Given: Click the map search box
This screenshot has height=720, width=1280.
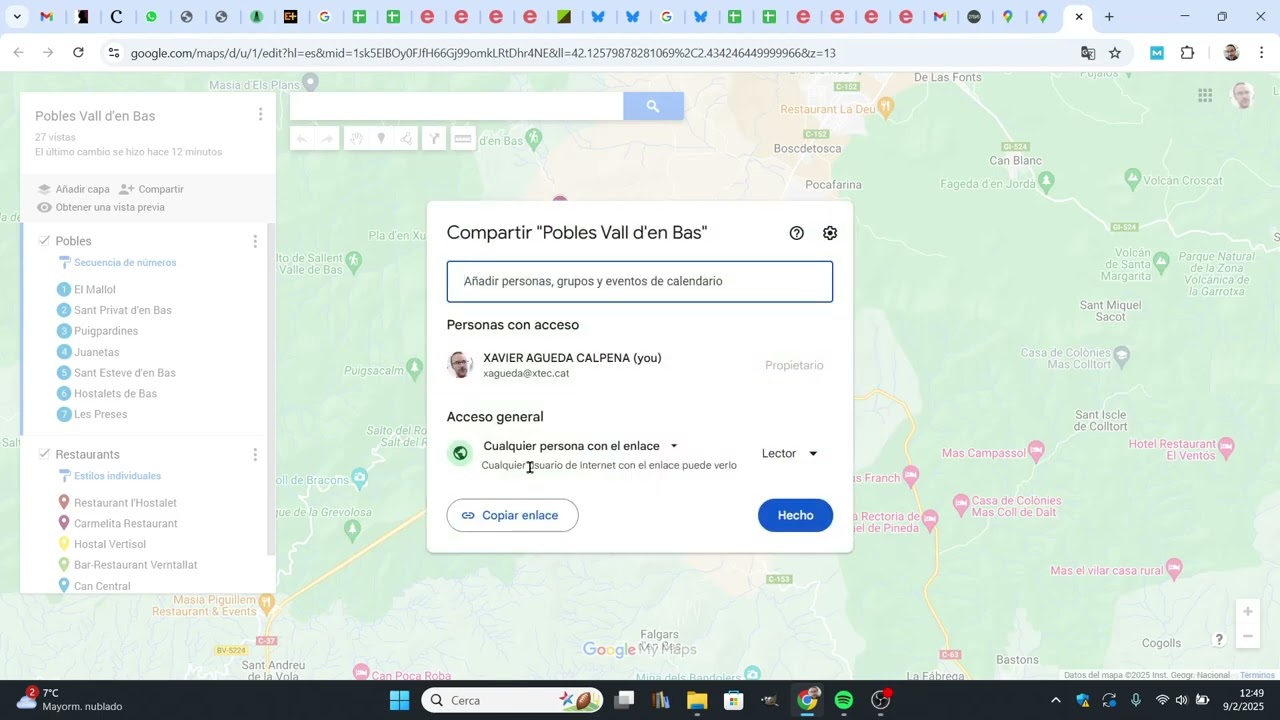Looking at the screenshot, I should [456, 106].
